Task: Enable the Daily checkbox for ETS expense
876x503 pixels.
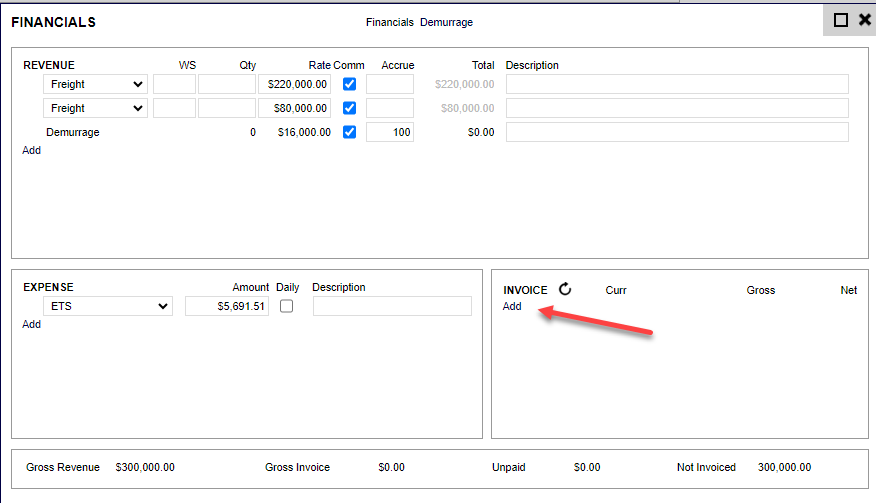Action: [286, 306]
